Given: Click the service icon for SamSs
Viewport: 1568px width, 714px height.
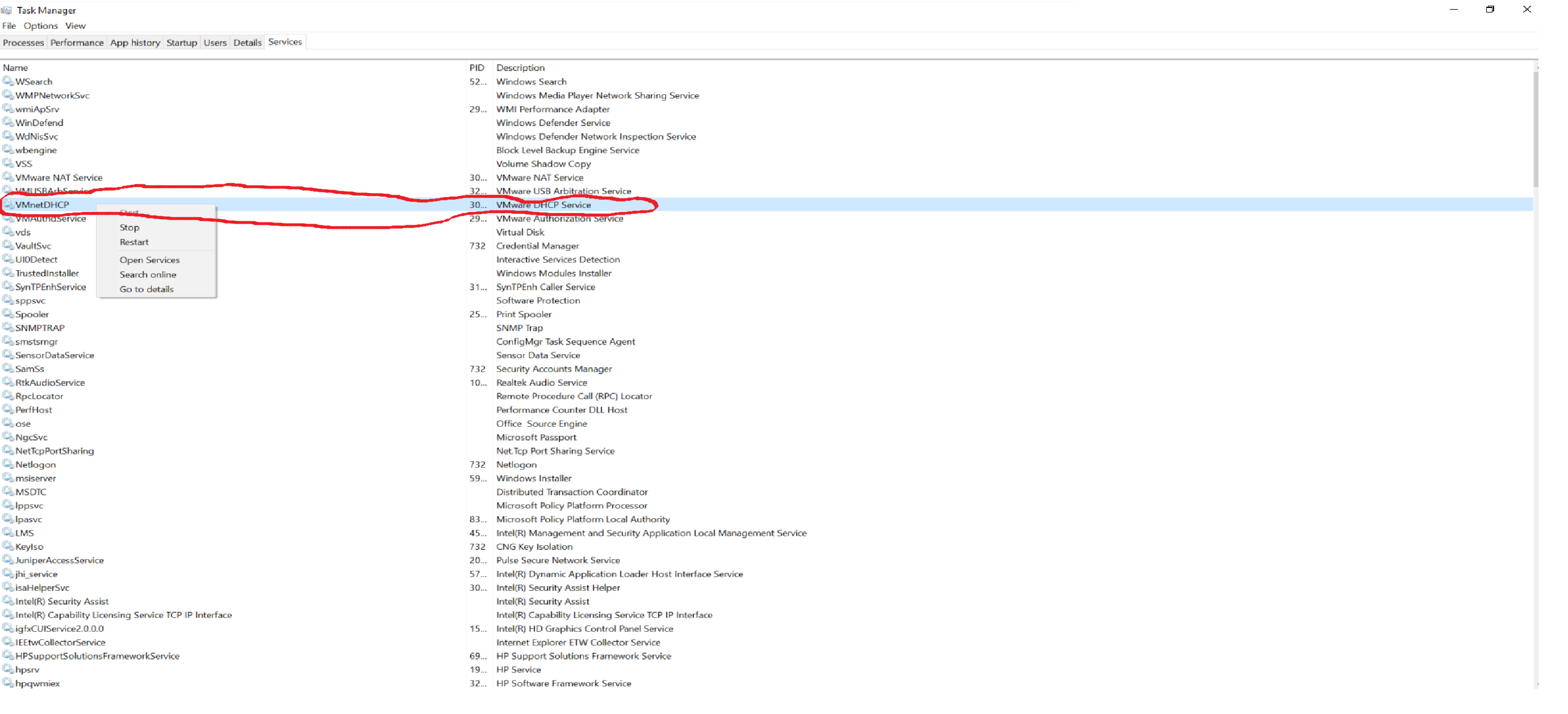Looking at the screenshot, I should pos(8,368).
